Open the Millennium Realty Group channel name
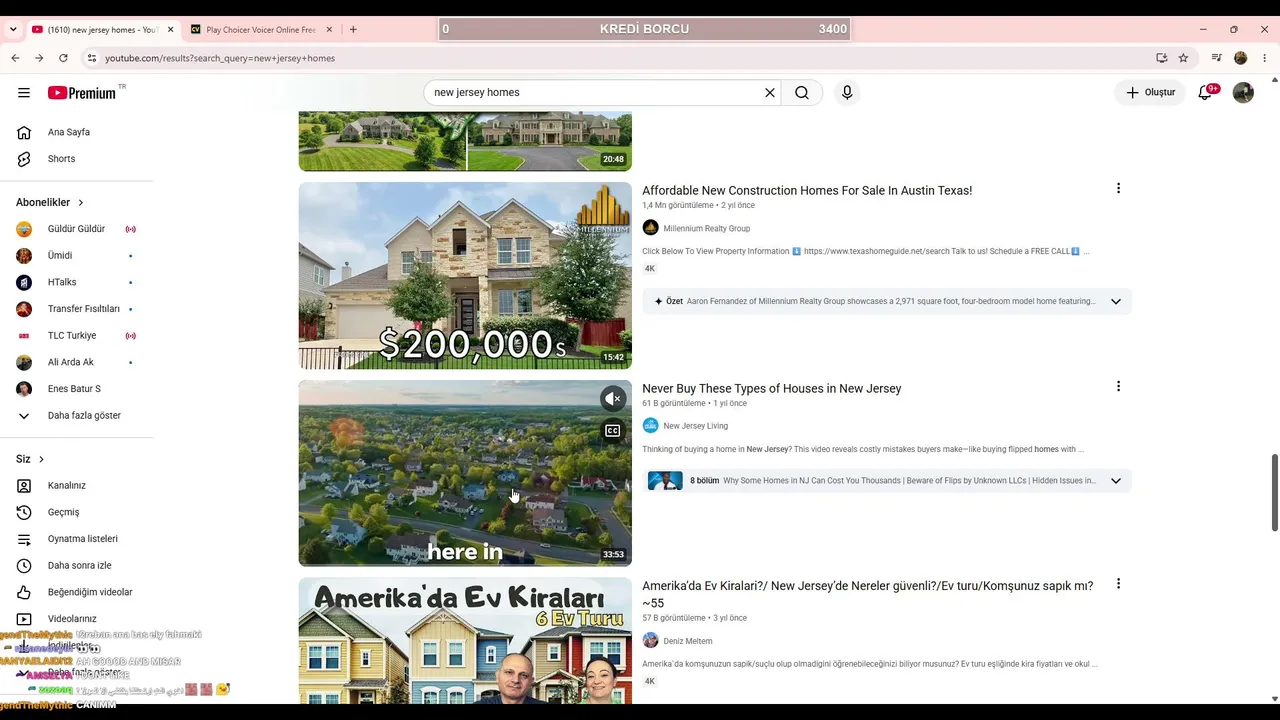Viewport: 1280px width, 720px height. point(707,229)
